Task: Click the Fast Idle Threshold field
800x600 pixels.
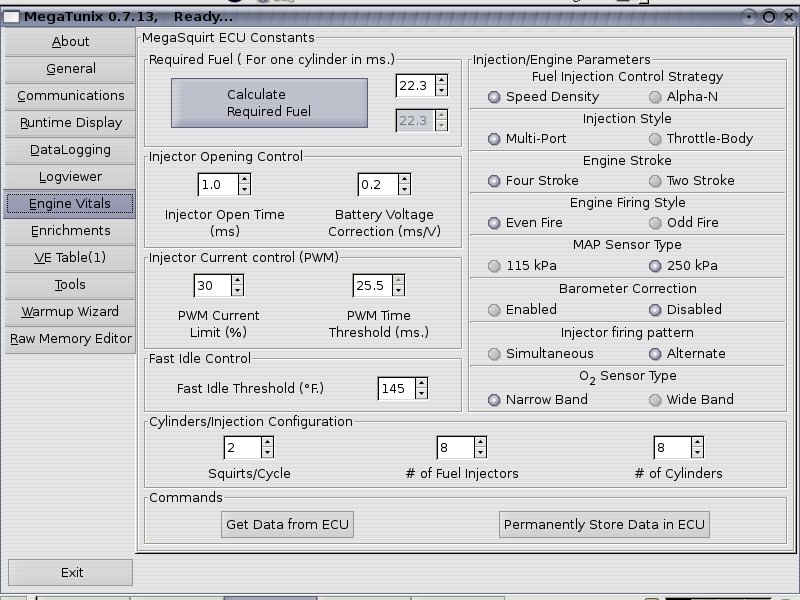Action: [x=396, y=389]
